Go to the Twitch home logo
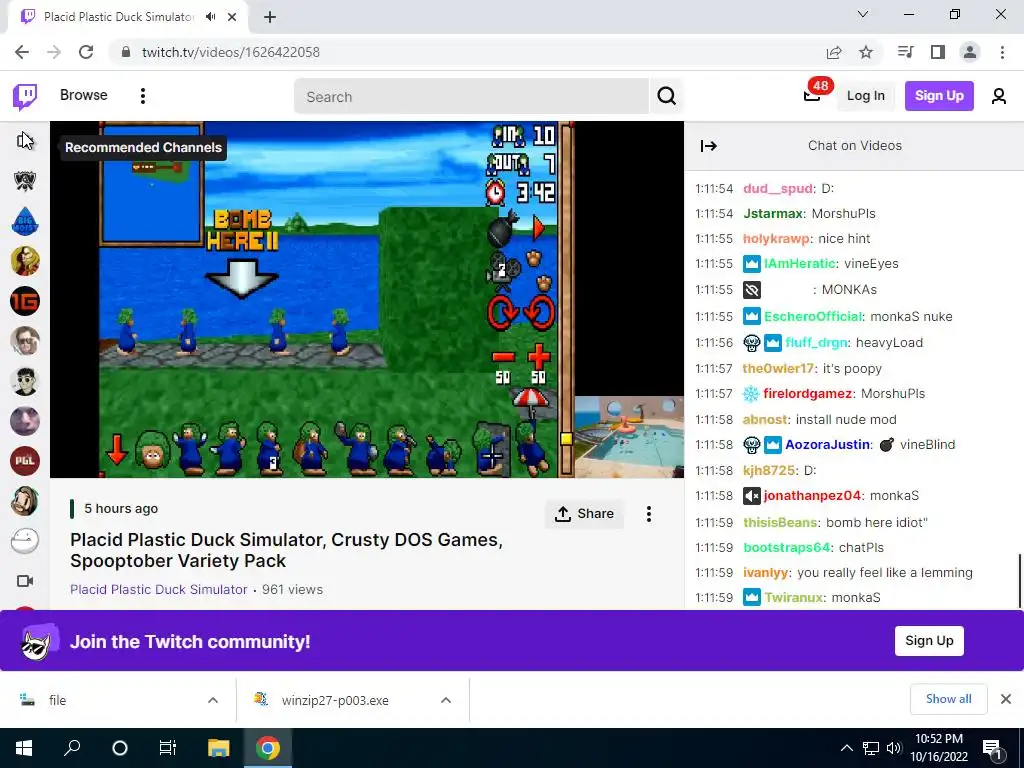Image resolution: width=1024 pixels, height=768 pixels. tap(25, 97)
